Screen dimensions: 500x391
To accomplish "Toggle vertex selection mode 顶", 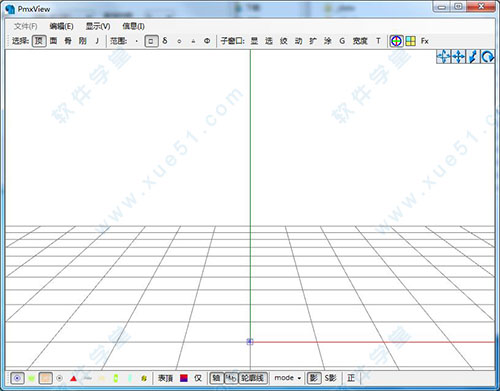I will point(39,41).
